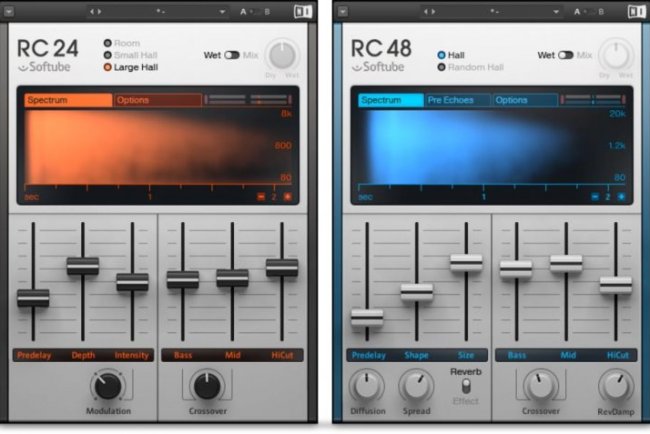Open the header menu arrow in RC 24 window

(9, 12)
